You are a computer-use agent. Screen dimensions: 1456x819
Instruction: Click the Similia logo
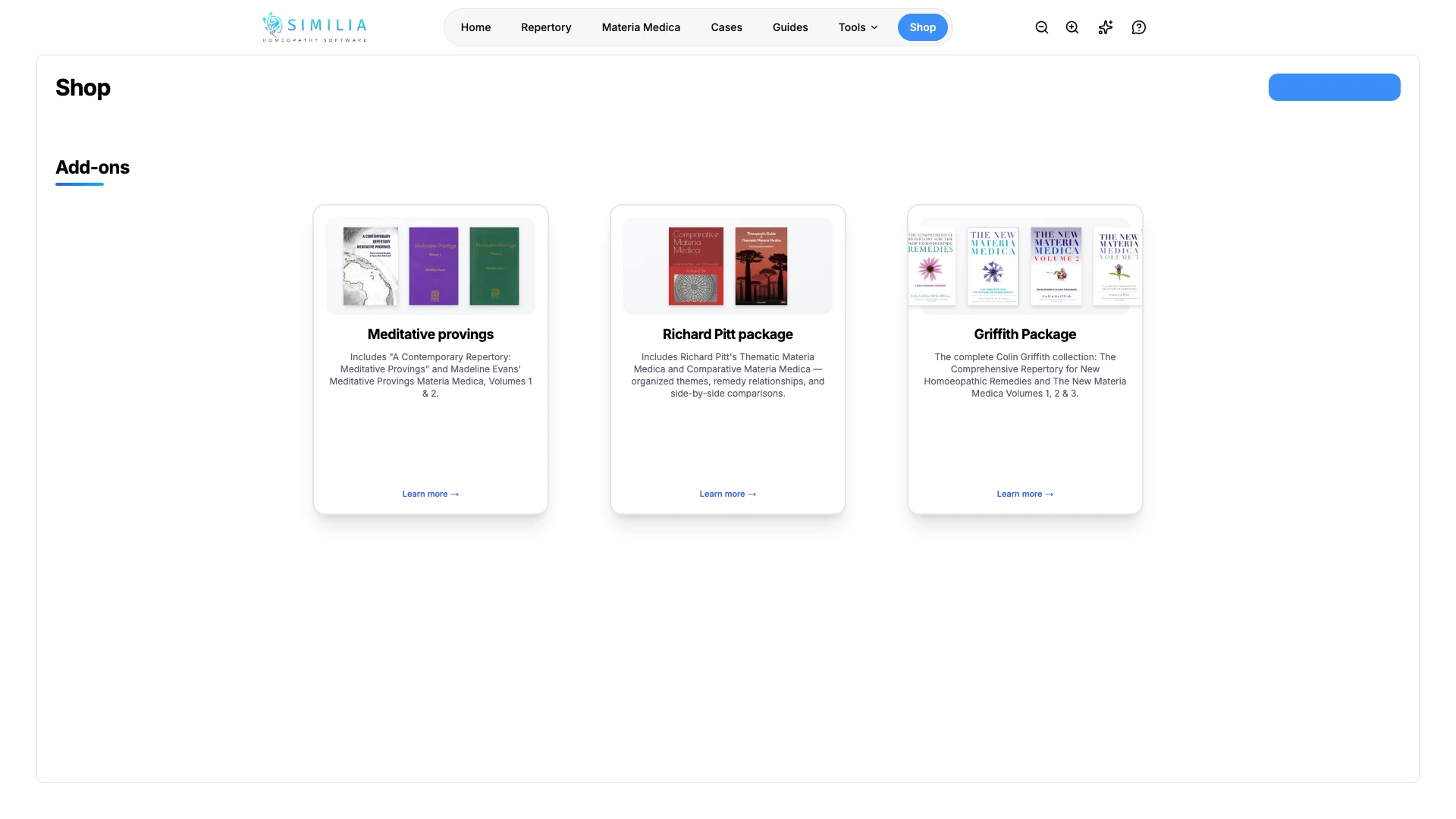[x=315, y=27]
